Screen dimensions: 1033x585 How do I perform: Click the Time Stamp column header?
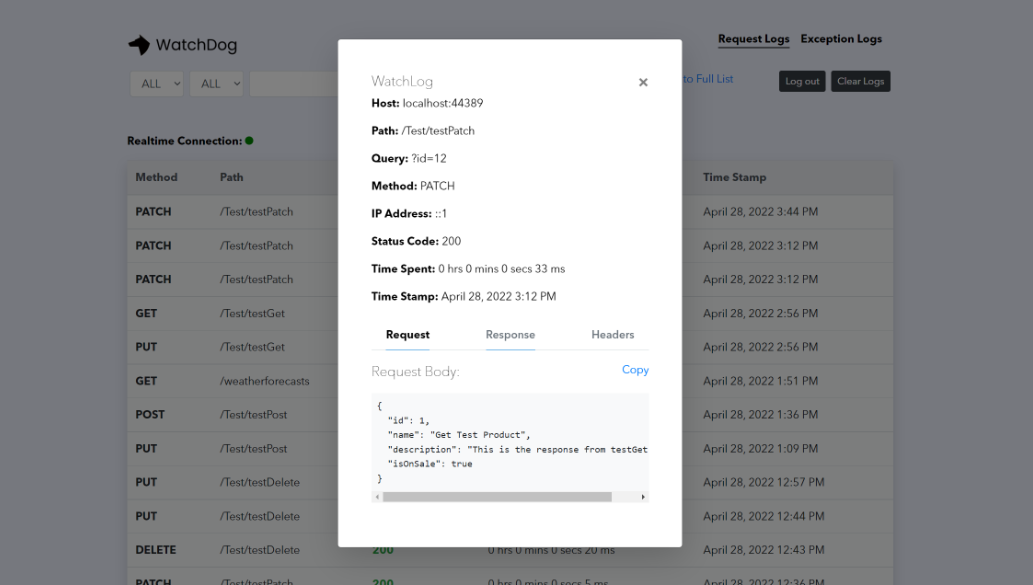[734, 177]
